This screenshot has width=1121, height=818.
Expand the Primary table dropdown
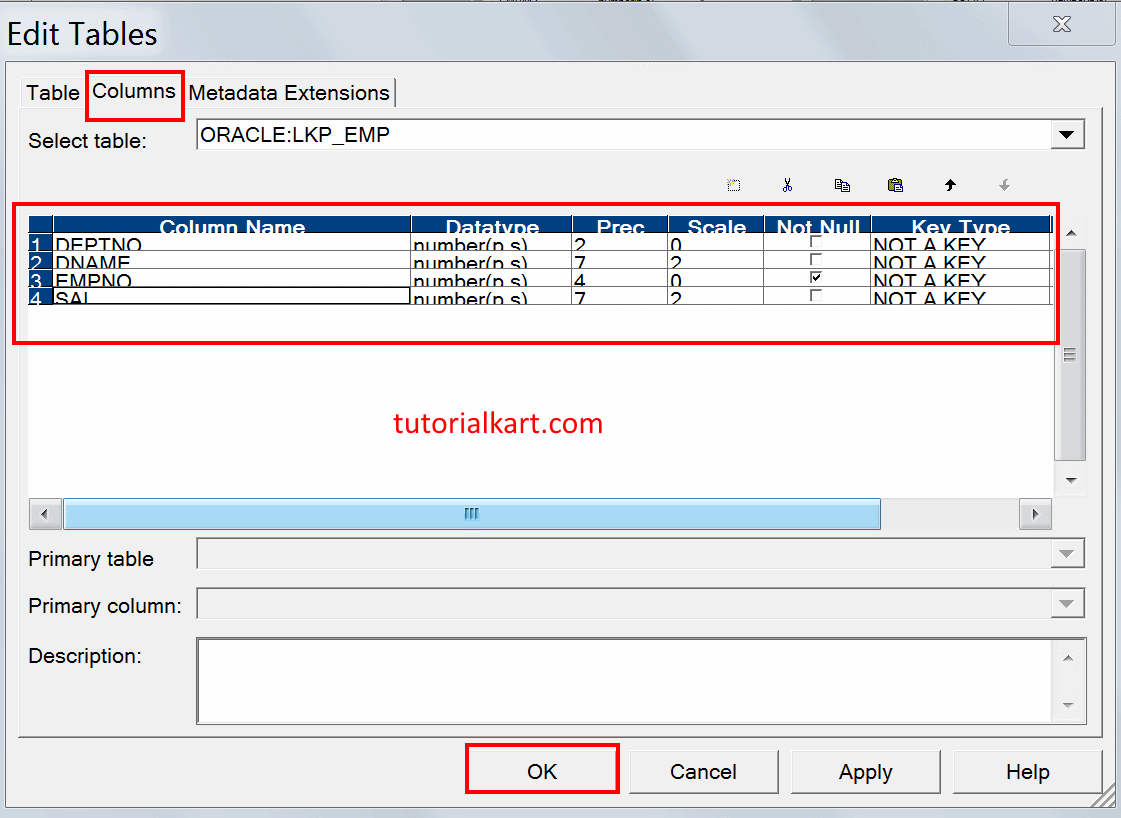[1069, 553]
